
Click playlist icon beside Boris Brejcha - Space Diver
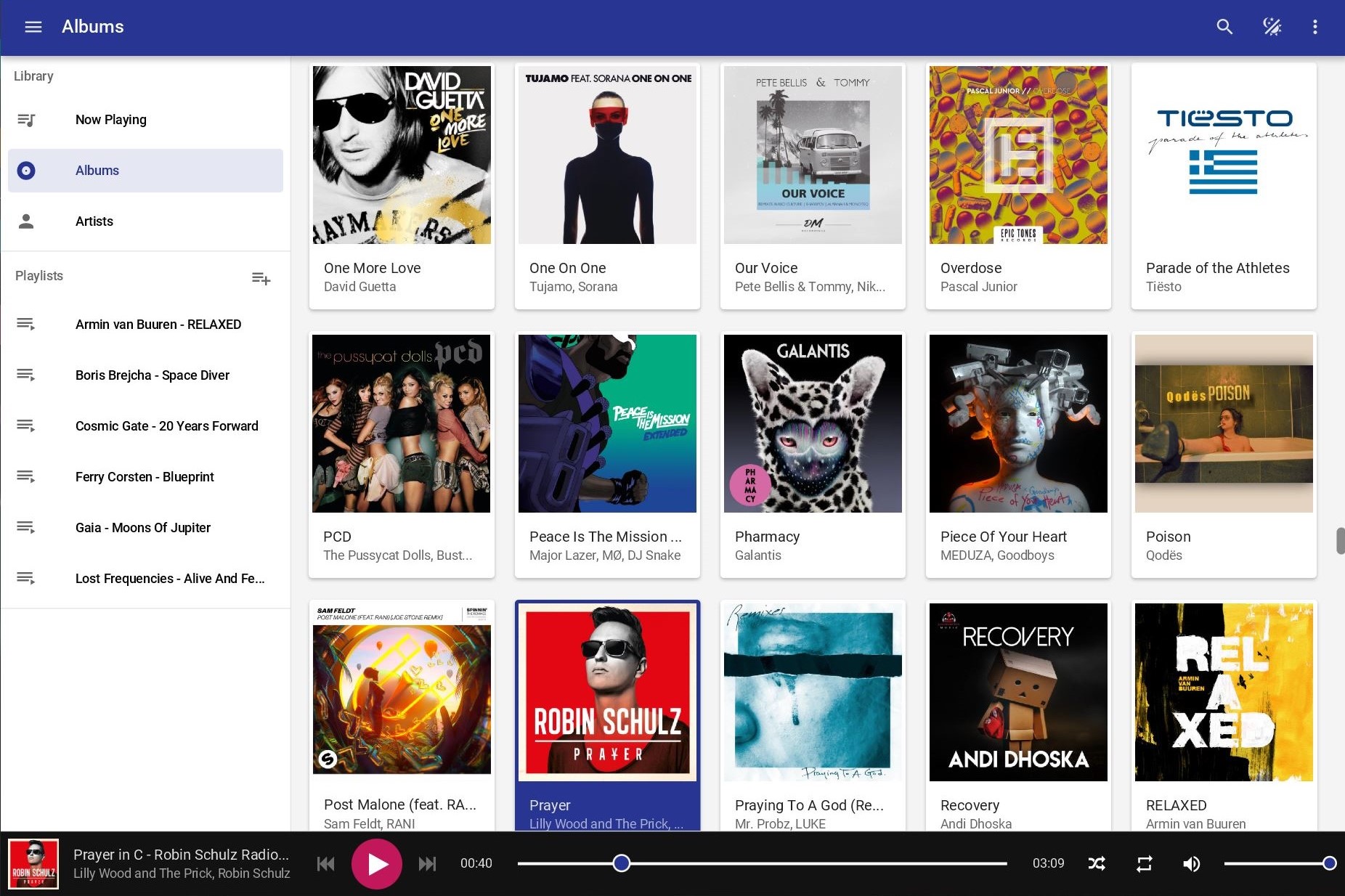pos(26,375)
